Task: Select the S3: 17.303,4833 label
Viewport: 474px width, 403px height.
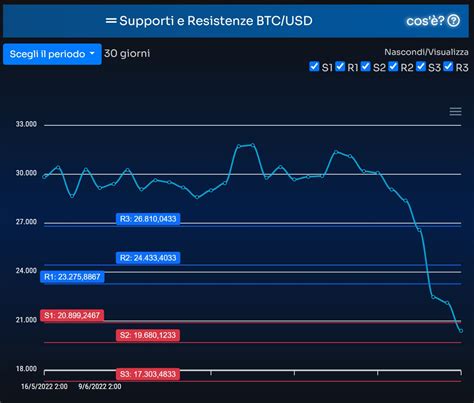Action: click(148, 374)
